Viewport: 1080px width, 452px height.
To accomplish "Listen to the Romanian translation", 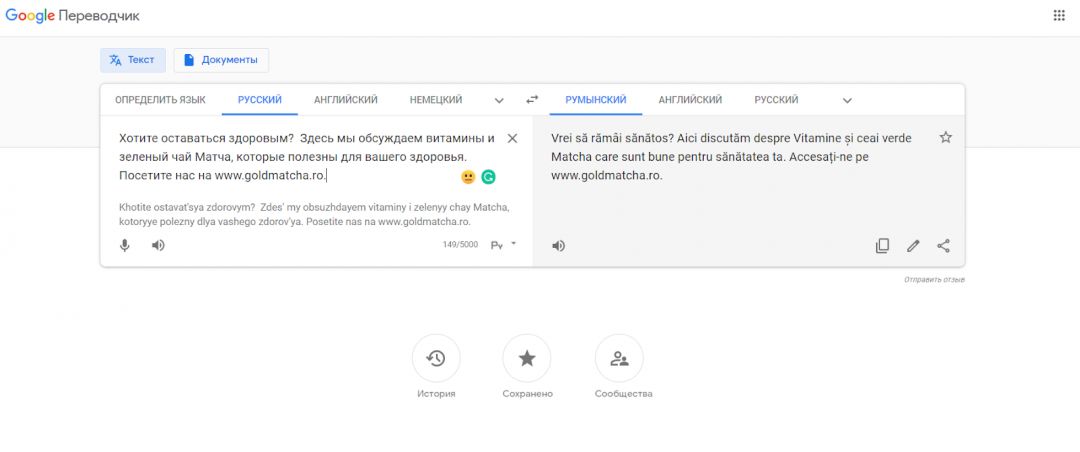I will [559, 245].
